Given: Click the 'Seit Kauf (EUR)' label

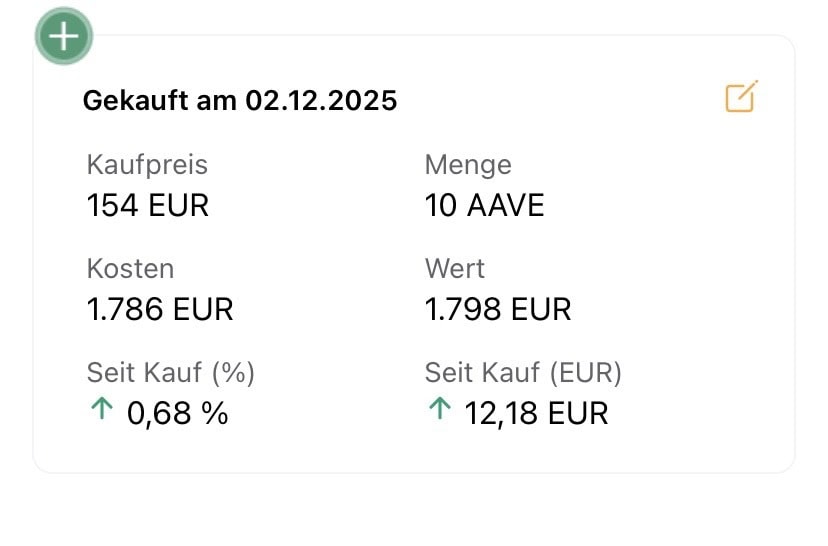Looking at the screenshot, I should tap(523, 373).
